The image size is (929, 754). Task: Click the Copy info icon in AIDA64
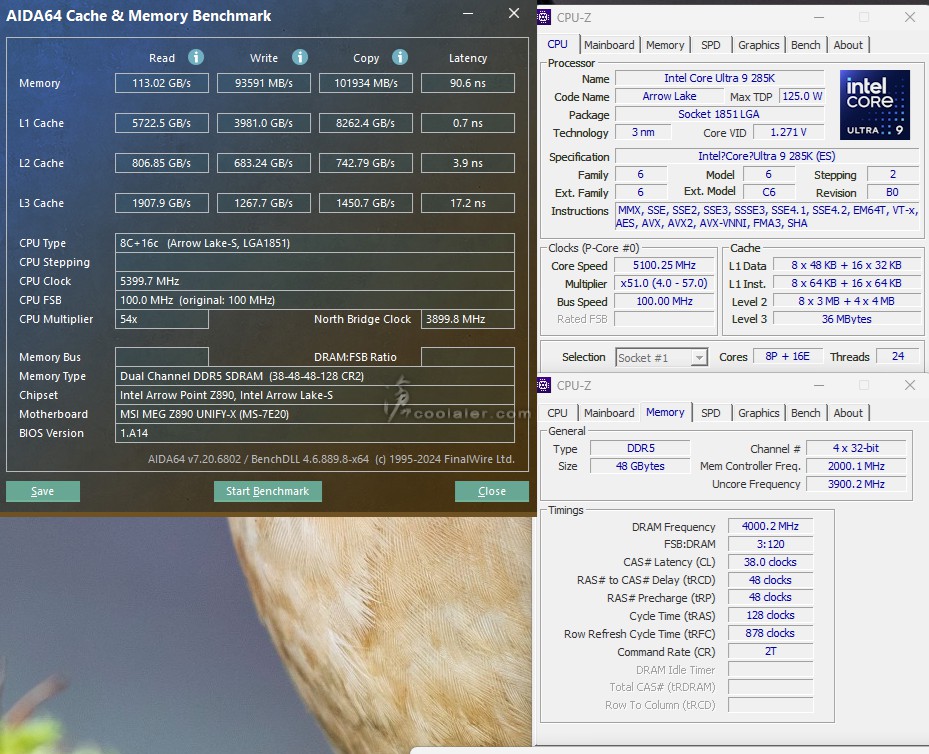click(x=400, y=57)
